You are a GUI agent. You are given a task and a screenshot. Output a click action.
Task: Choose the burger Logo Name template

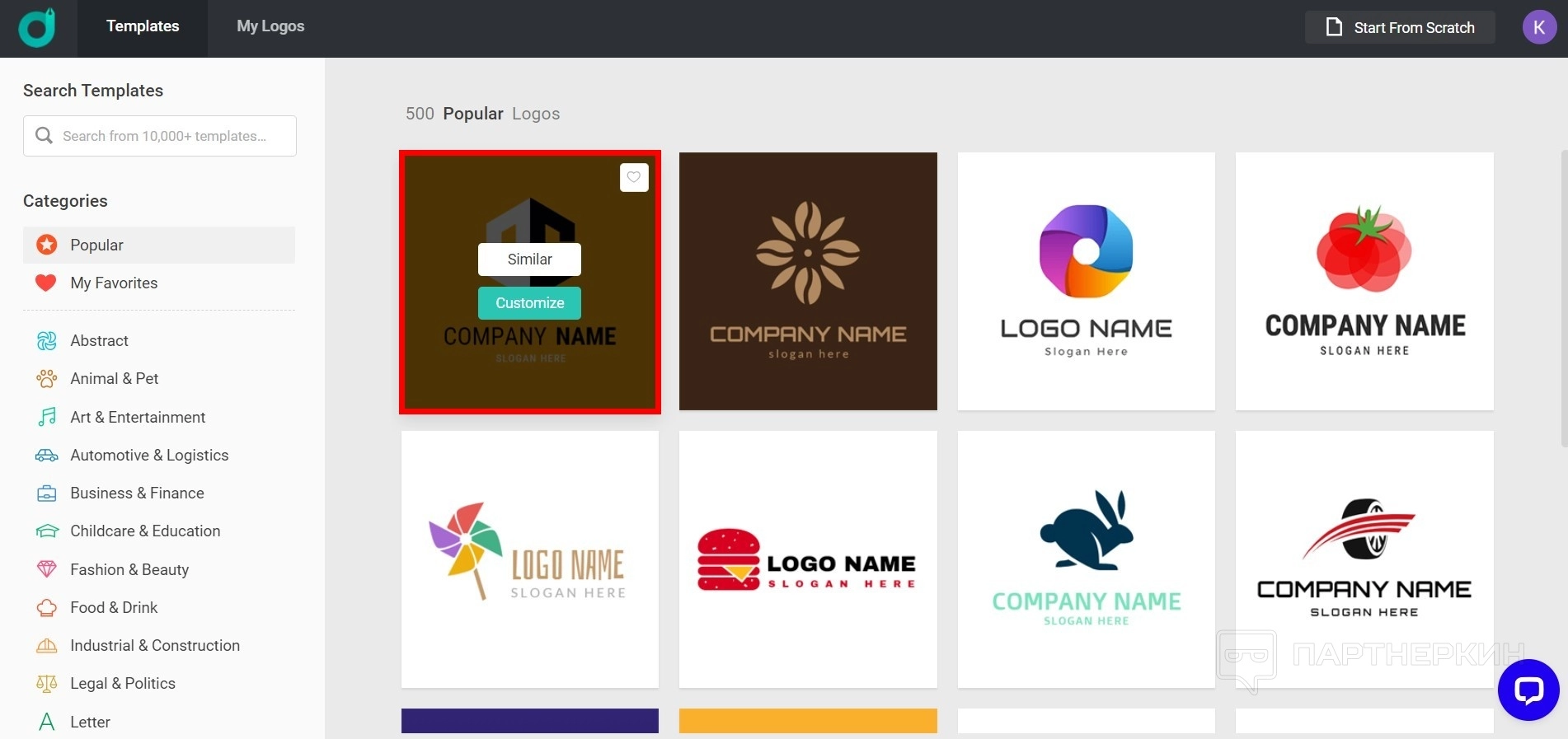coord(807,559)
